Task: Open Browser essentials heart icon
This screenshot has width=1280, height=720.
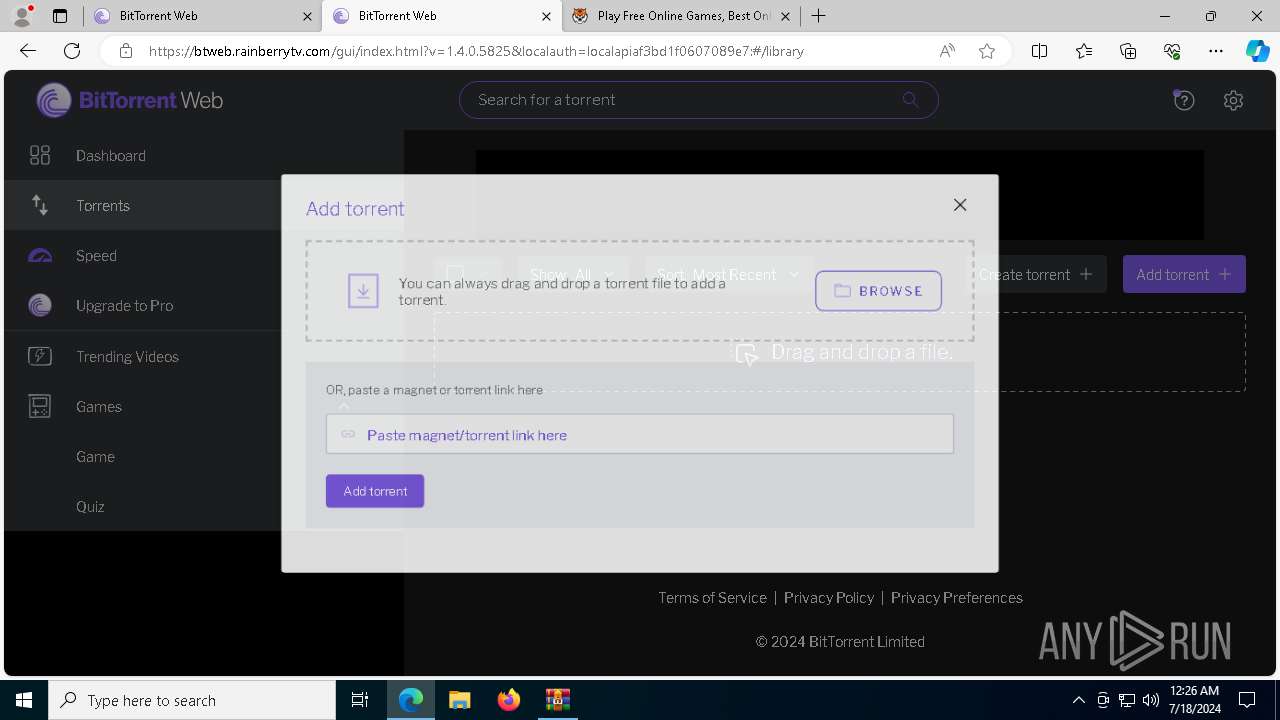Action: tap(1172, 51)
